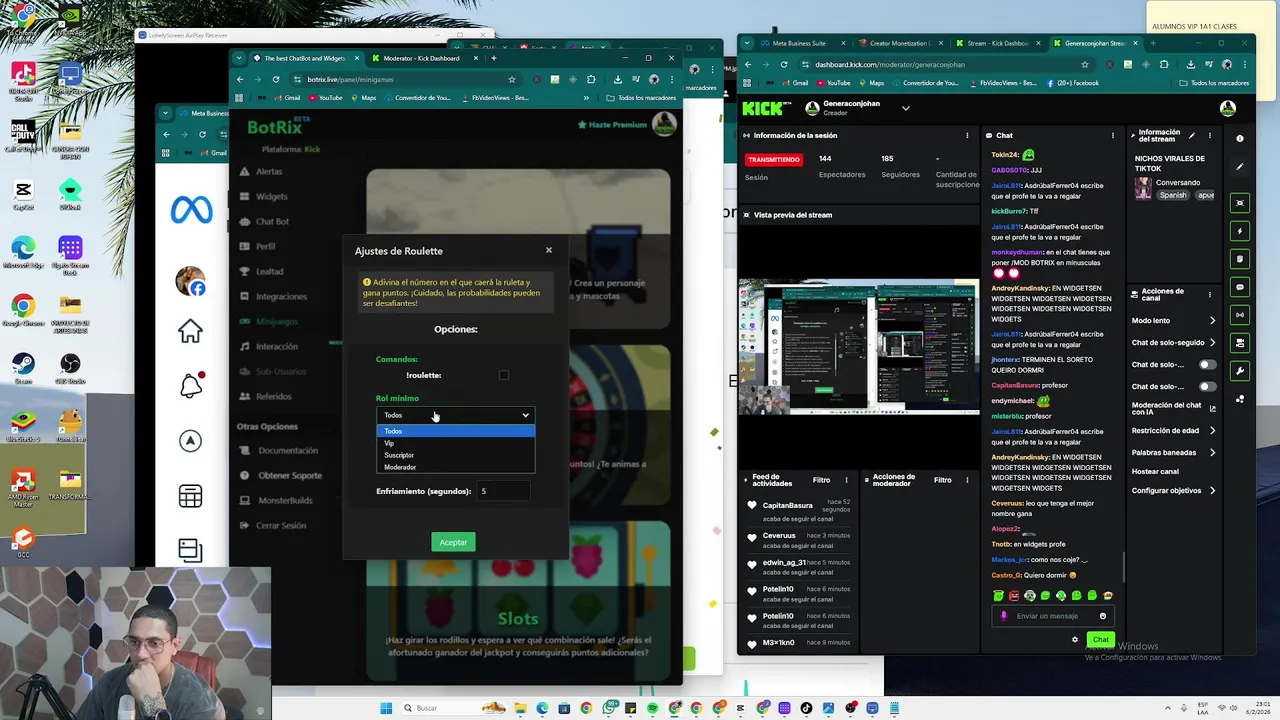1280x720 pixels.
Task: Open the Steam desktop shortcut
Action: coord(22,368)
